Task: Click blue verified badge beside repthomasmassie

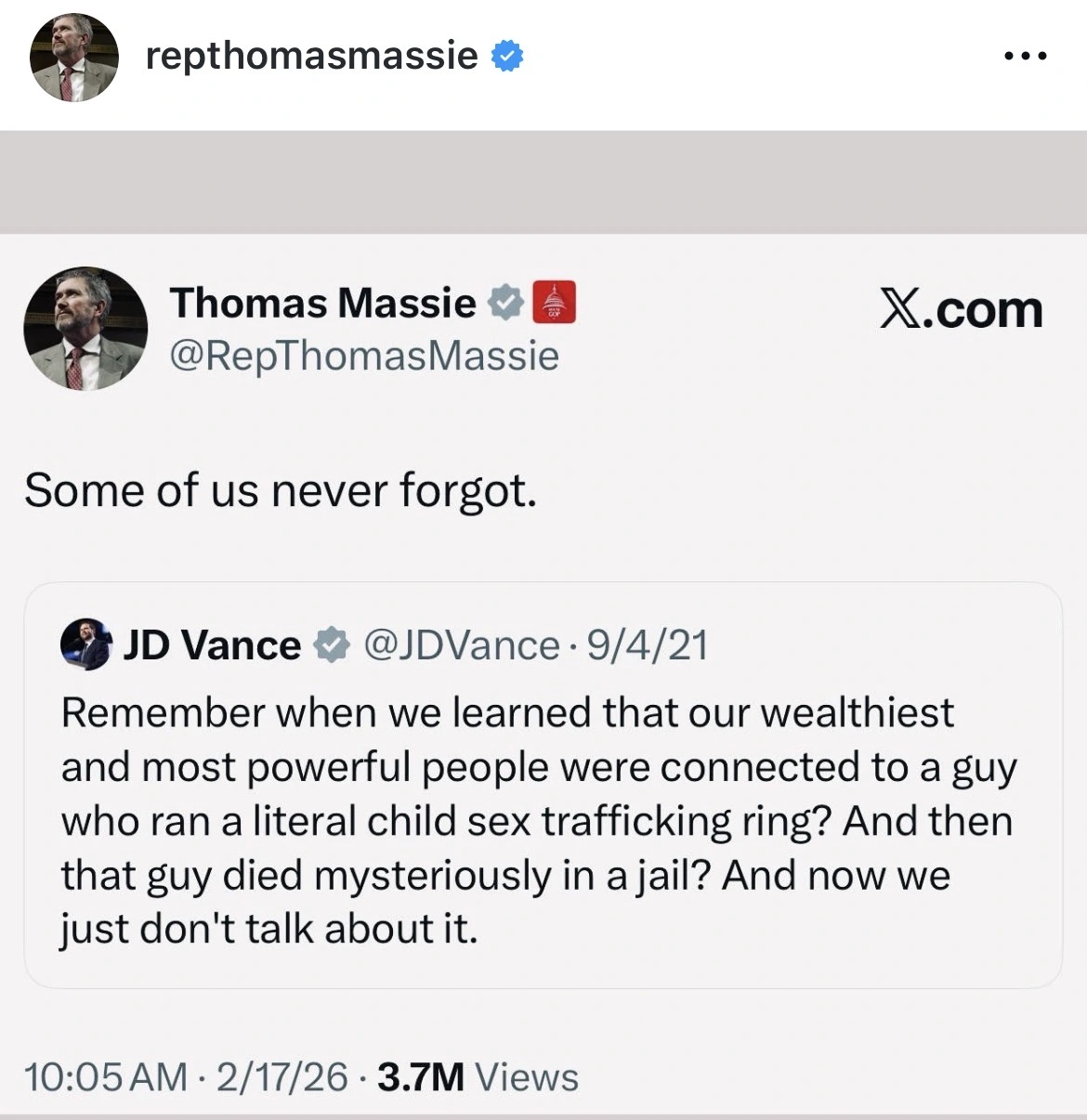Action: 506,58
